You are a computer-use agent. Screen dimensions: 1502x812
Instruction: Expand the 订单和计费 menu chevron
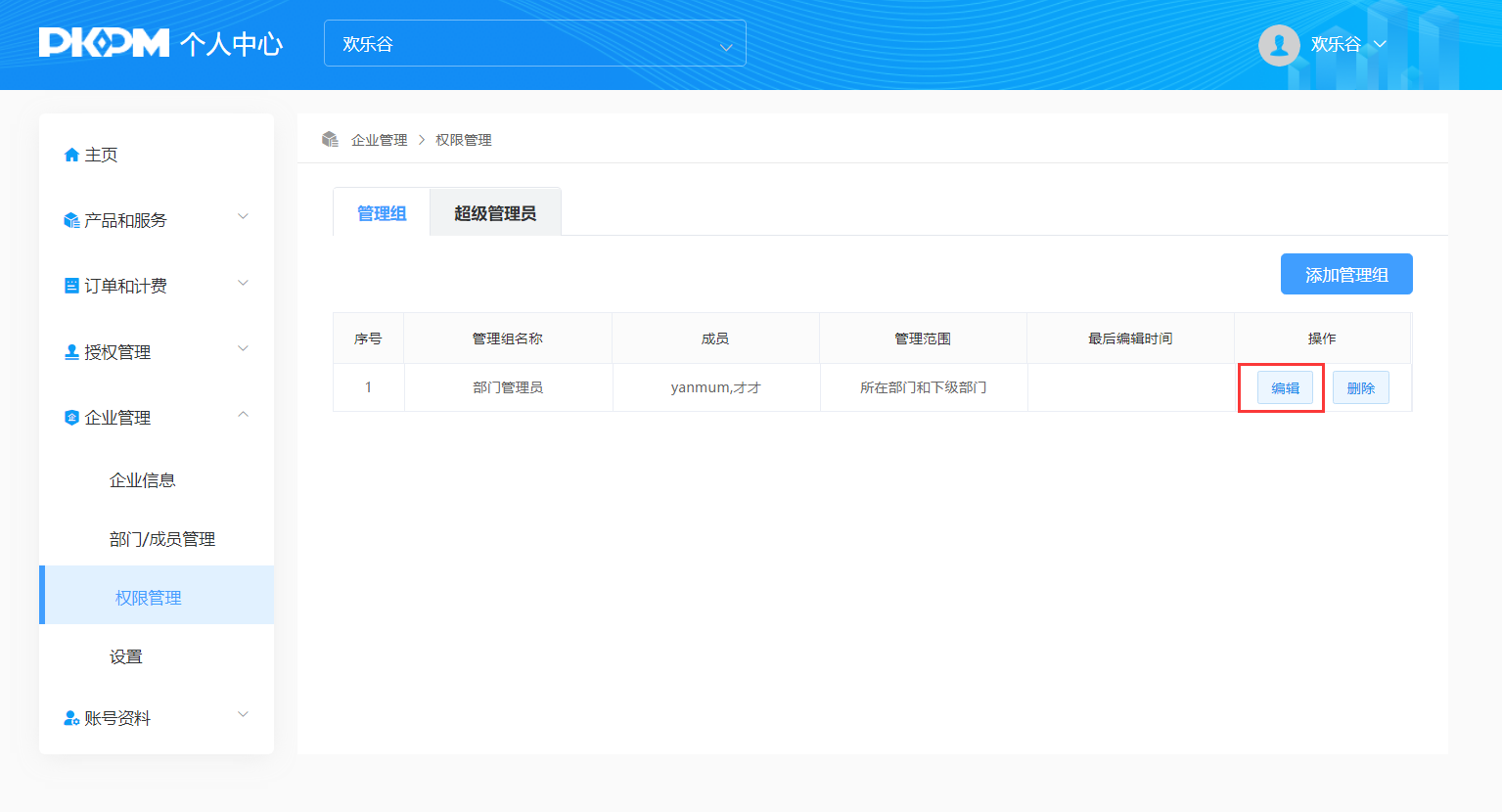tap(244, 284)
